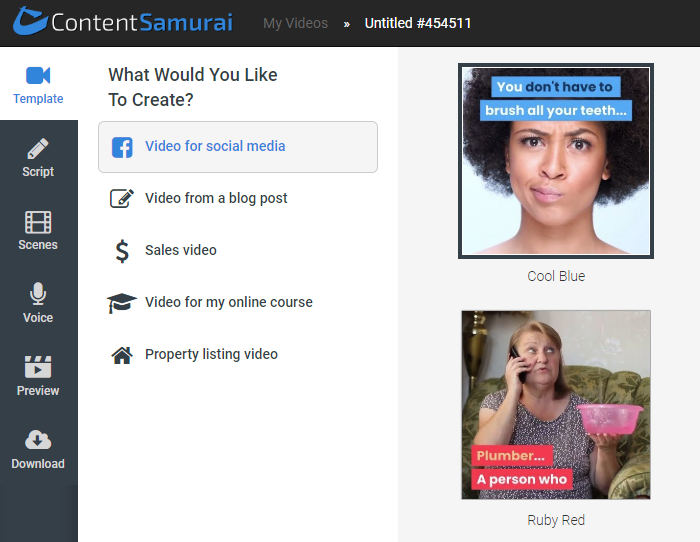This screenshot has height=542, width=700.
Task: Switch to the Download tab label
Action: pyautogui.click(x=38, y=464)
